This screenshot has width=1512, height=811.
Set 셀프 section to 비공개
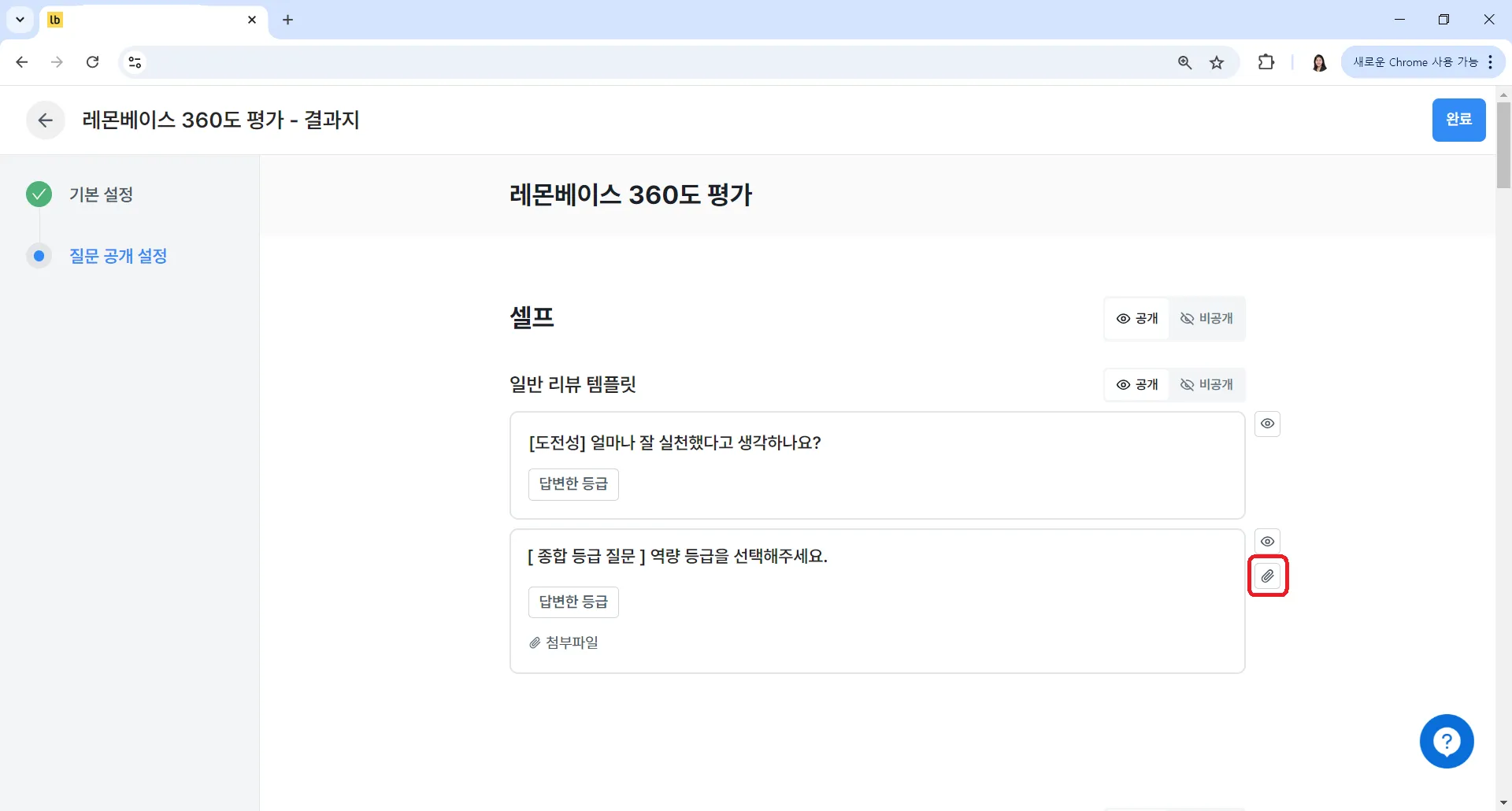point(1206,319)
